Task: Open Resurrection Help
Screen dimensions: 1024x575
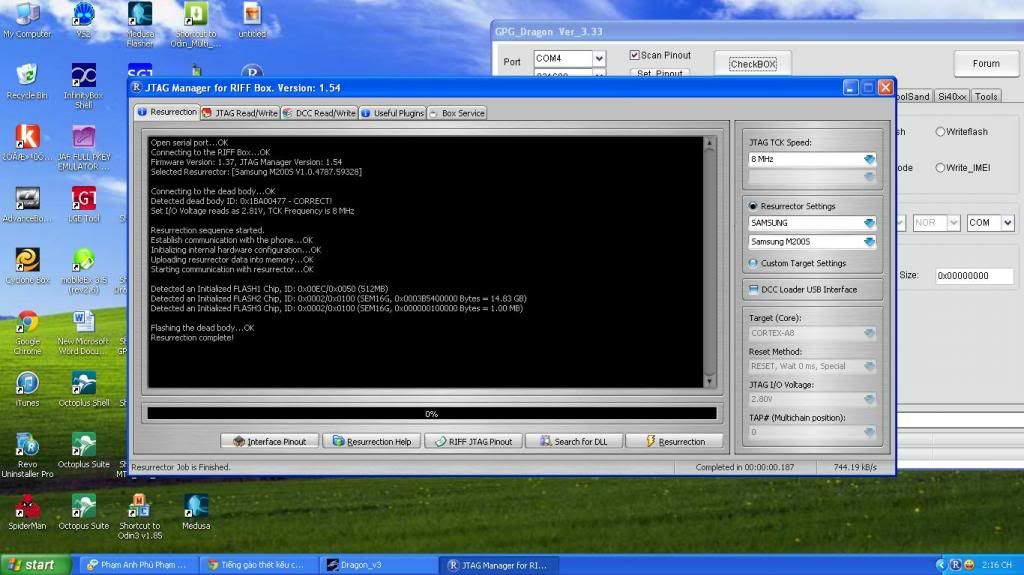Action: [372, 442]
